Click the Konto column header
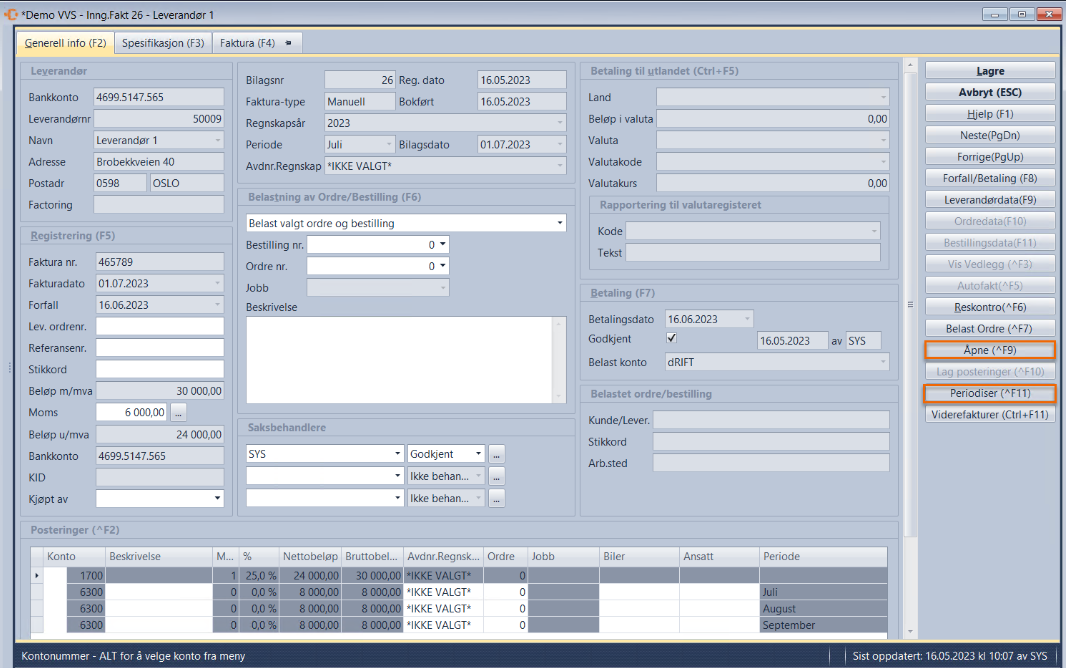 click(75, 557)
